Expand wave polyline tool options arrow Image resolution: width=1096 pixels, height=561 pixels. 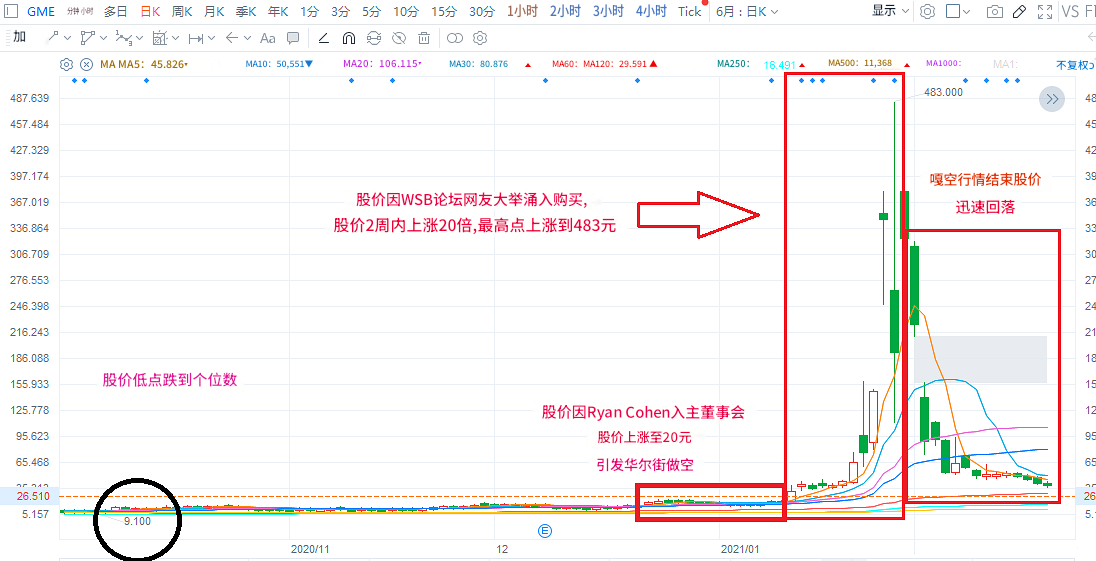coord(140,38)
